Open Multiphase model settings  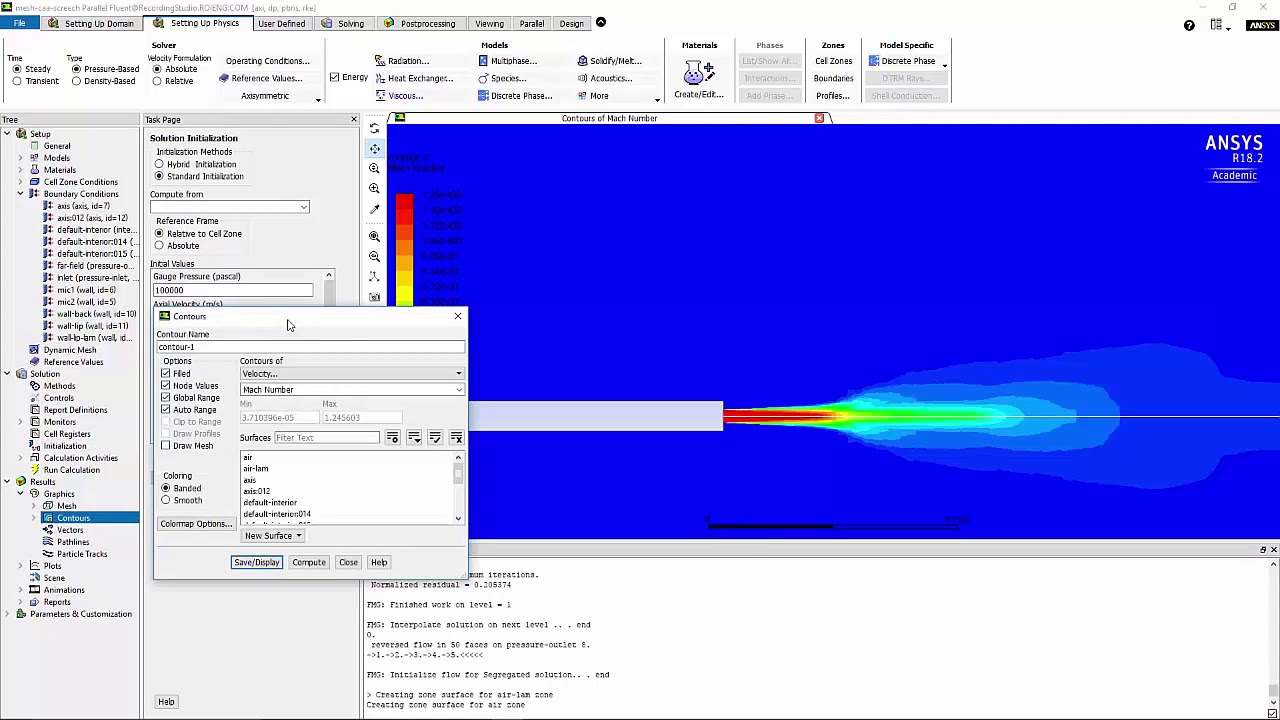tap(507, 61)
